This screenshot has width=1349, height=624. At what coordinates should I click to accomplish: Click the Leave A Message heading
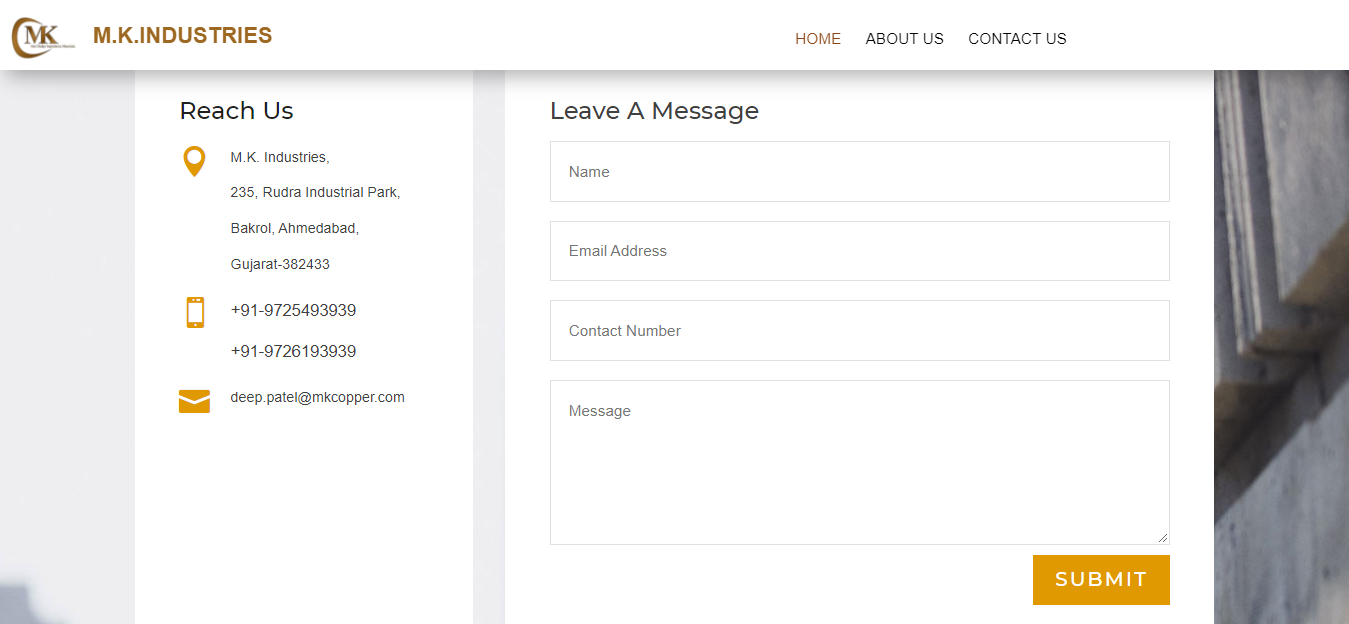[654, 111]
